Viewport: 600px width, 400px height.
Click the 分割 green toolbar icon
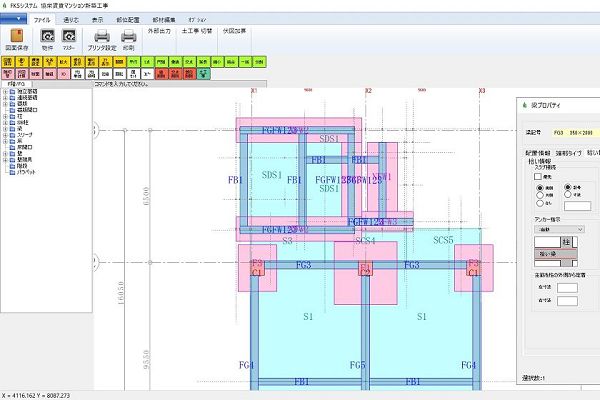[259, 62]
